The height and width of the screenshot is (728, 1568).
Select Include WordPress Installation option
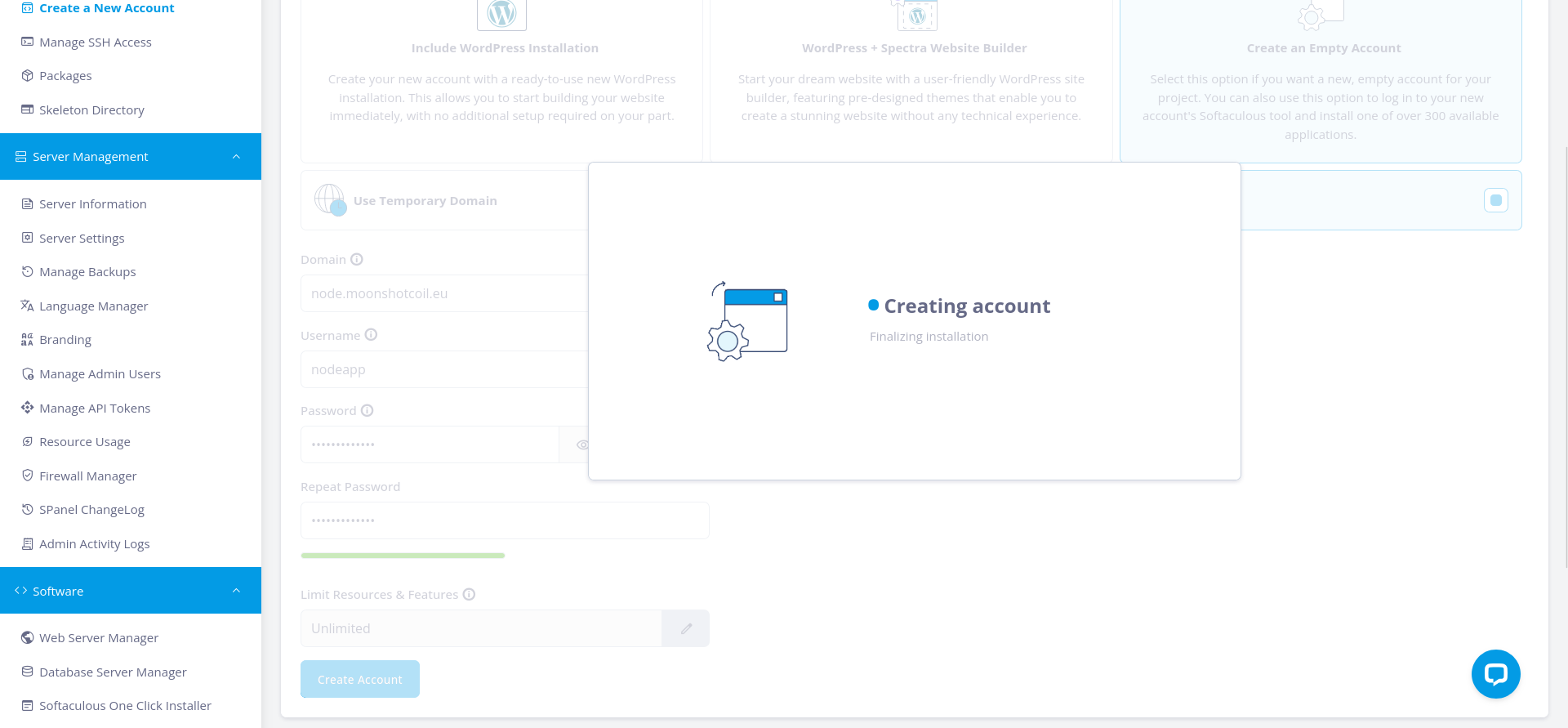coord(501,80)
